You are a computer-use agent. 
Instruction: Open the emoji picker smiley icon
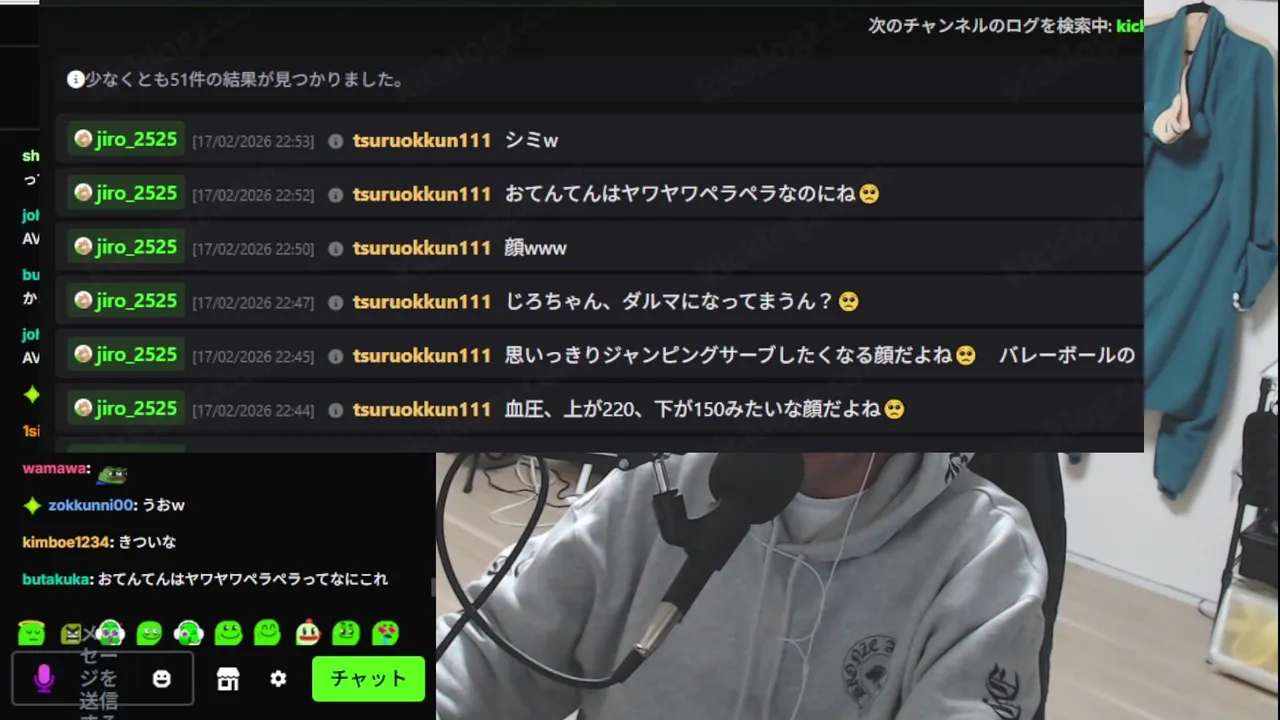pos(162,679)
